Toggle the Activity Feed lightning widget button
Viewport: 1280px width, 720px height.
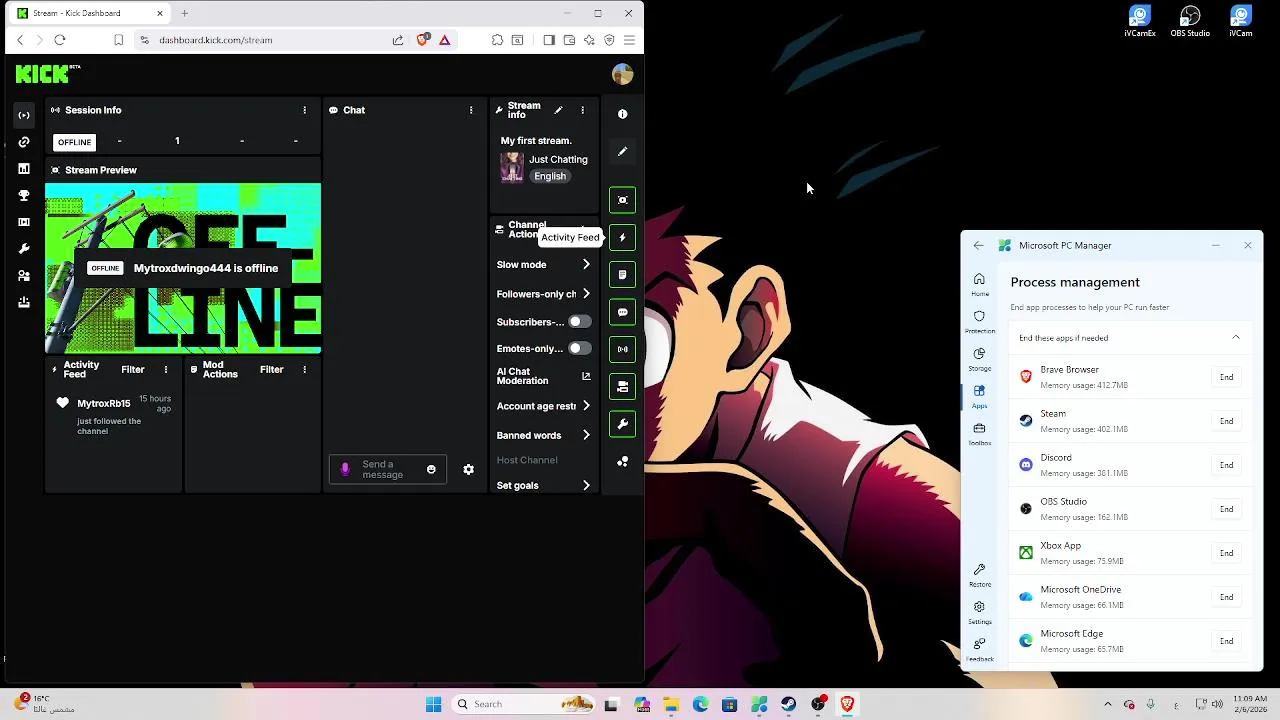click(622, 238)
